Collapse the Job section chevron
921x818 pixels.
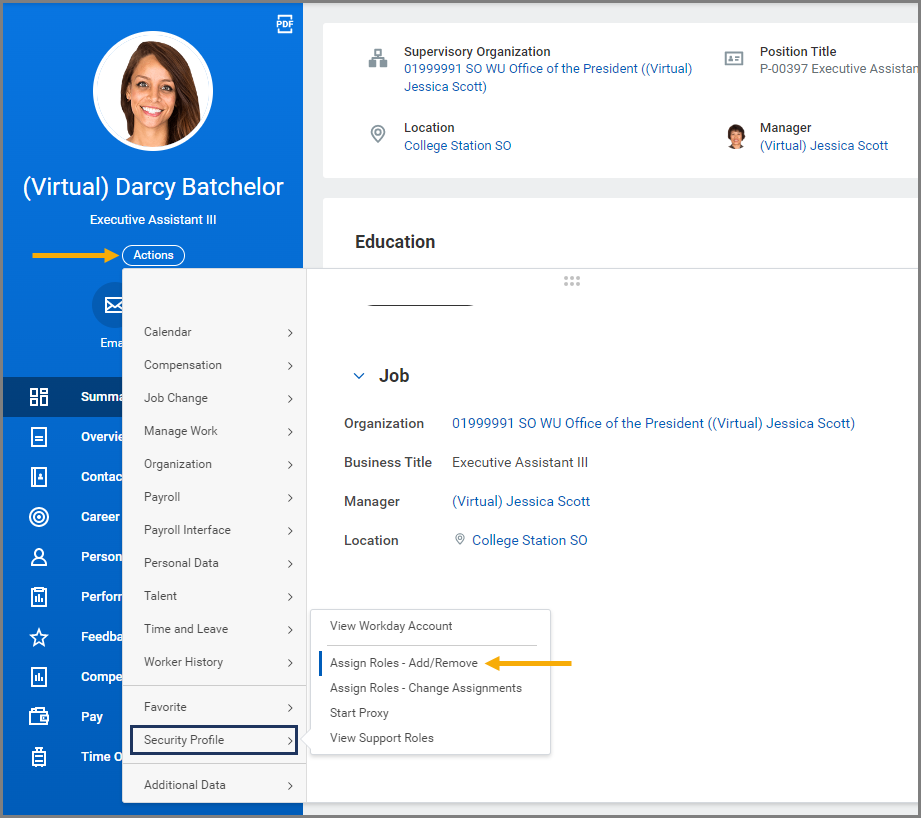[359, 376]
